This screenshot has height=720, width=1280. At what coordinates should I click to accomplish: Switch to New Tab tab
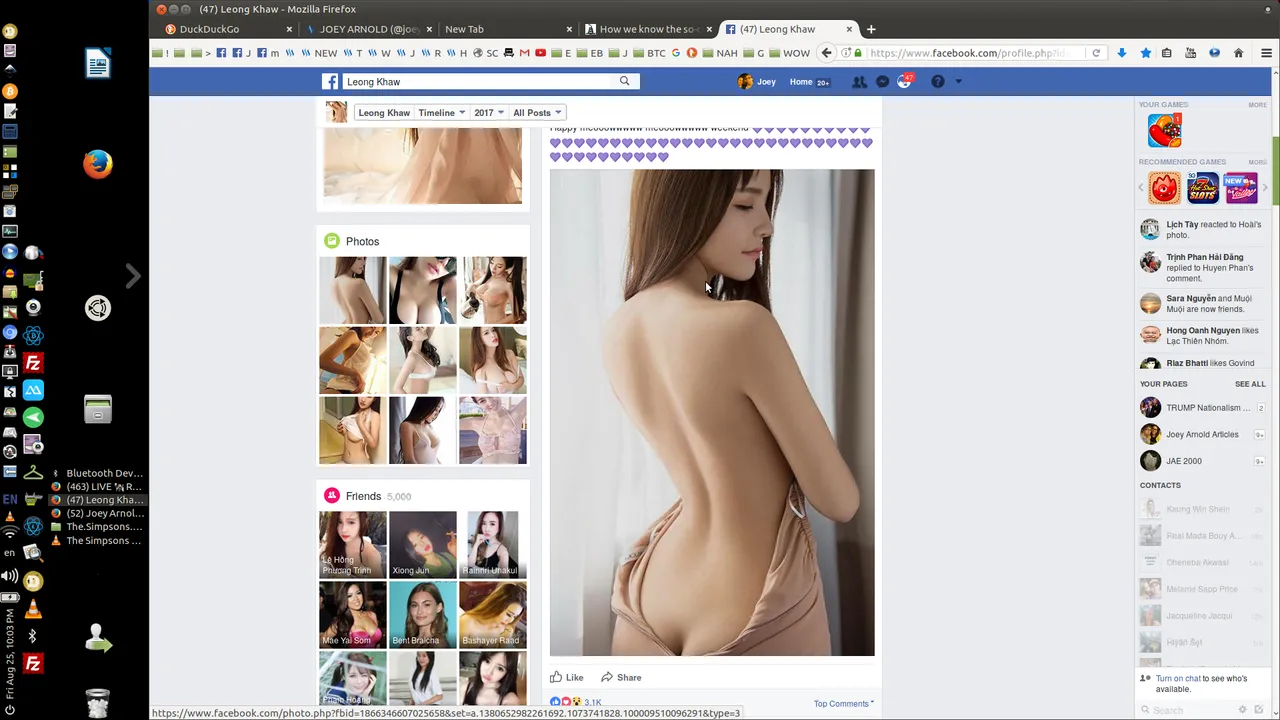[507, 29]
